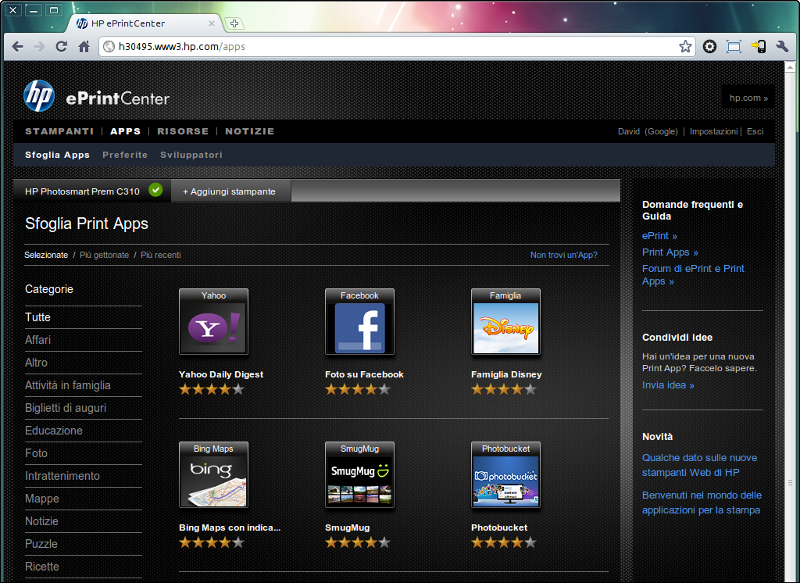
Task: Click the yellow arrow phone extension icon
Action: tap(758, 46)
